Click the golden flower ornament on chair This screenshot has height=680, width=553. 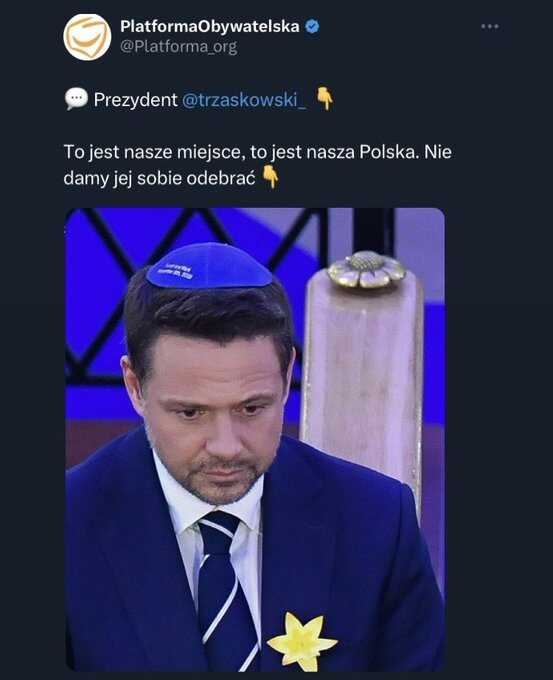coord(366,270)
